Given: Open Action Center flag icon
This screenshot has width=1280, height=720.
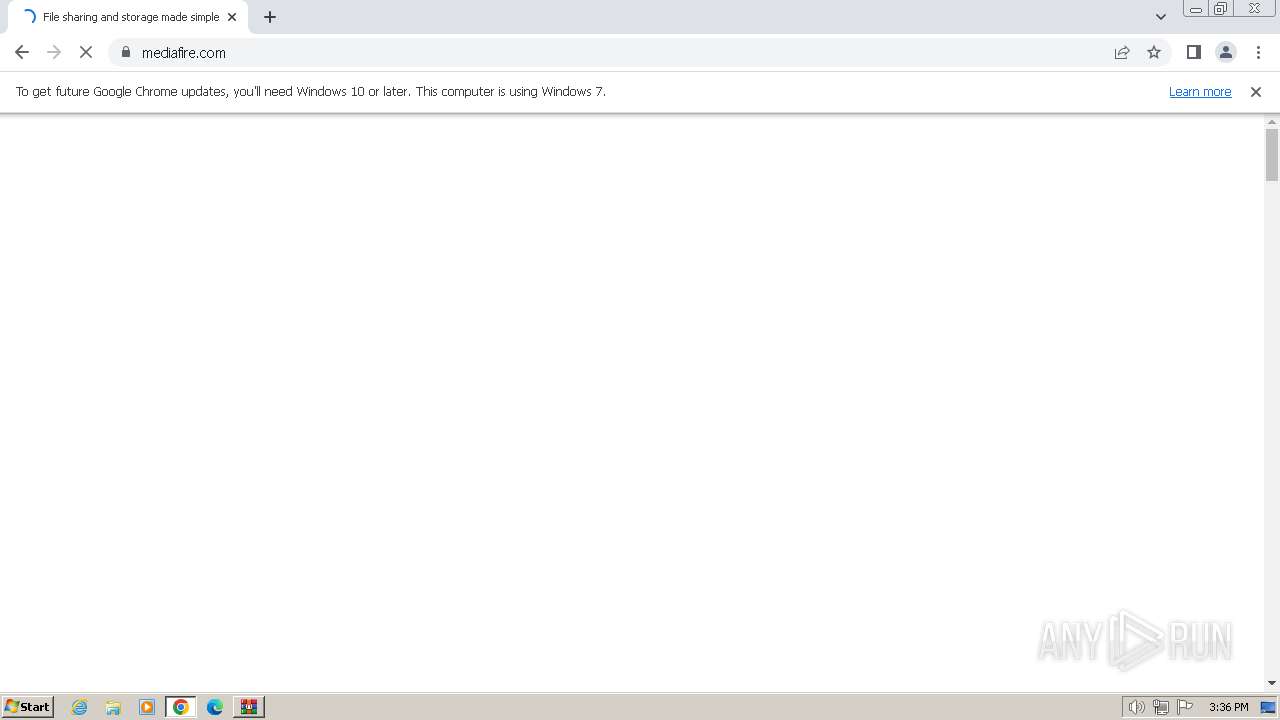Looking at the screenshot, I should [x=1185, y=707].
